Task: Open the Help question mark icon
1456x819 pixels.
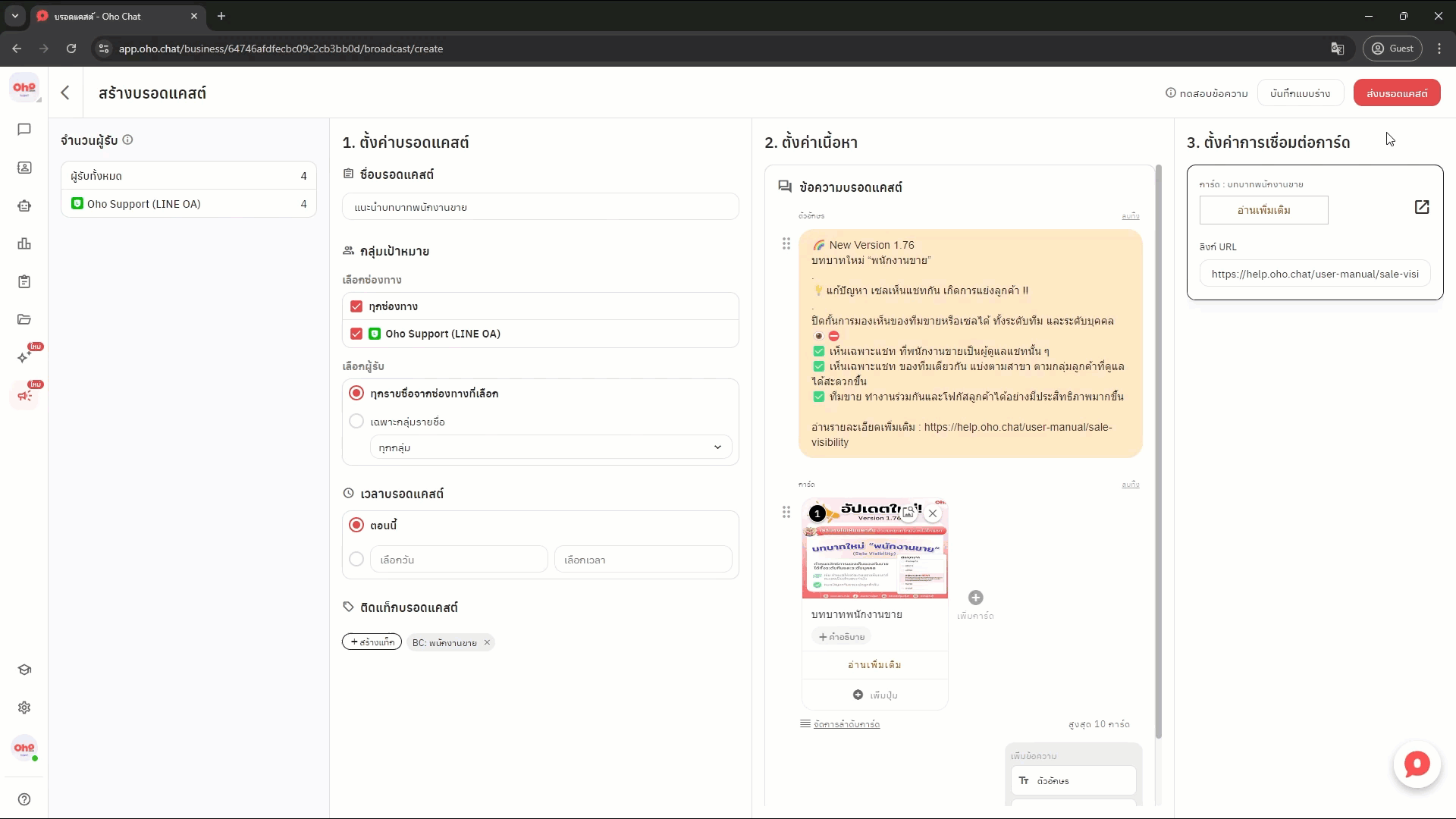Action: [24, 799]
